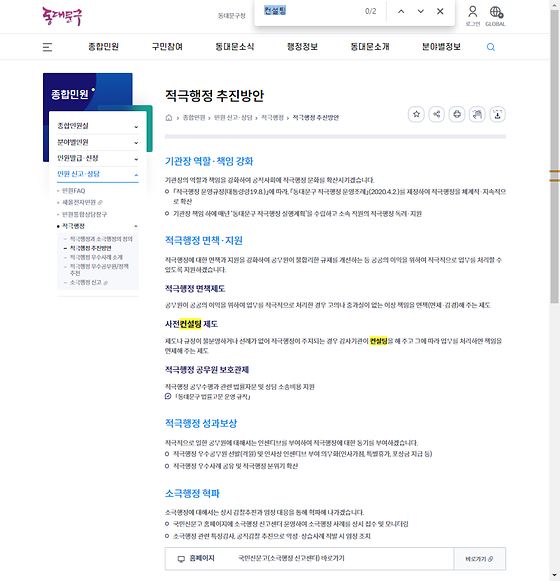The height and width of the screenshot is (581, 560).
Task: Collapse 민원 신고·상담 sidebar section
Action: [x=98, y=175]
